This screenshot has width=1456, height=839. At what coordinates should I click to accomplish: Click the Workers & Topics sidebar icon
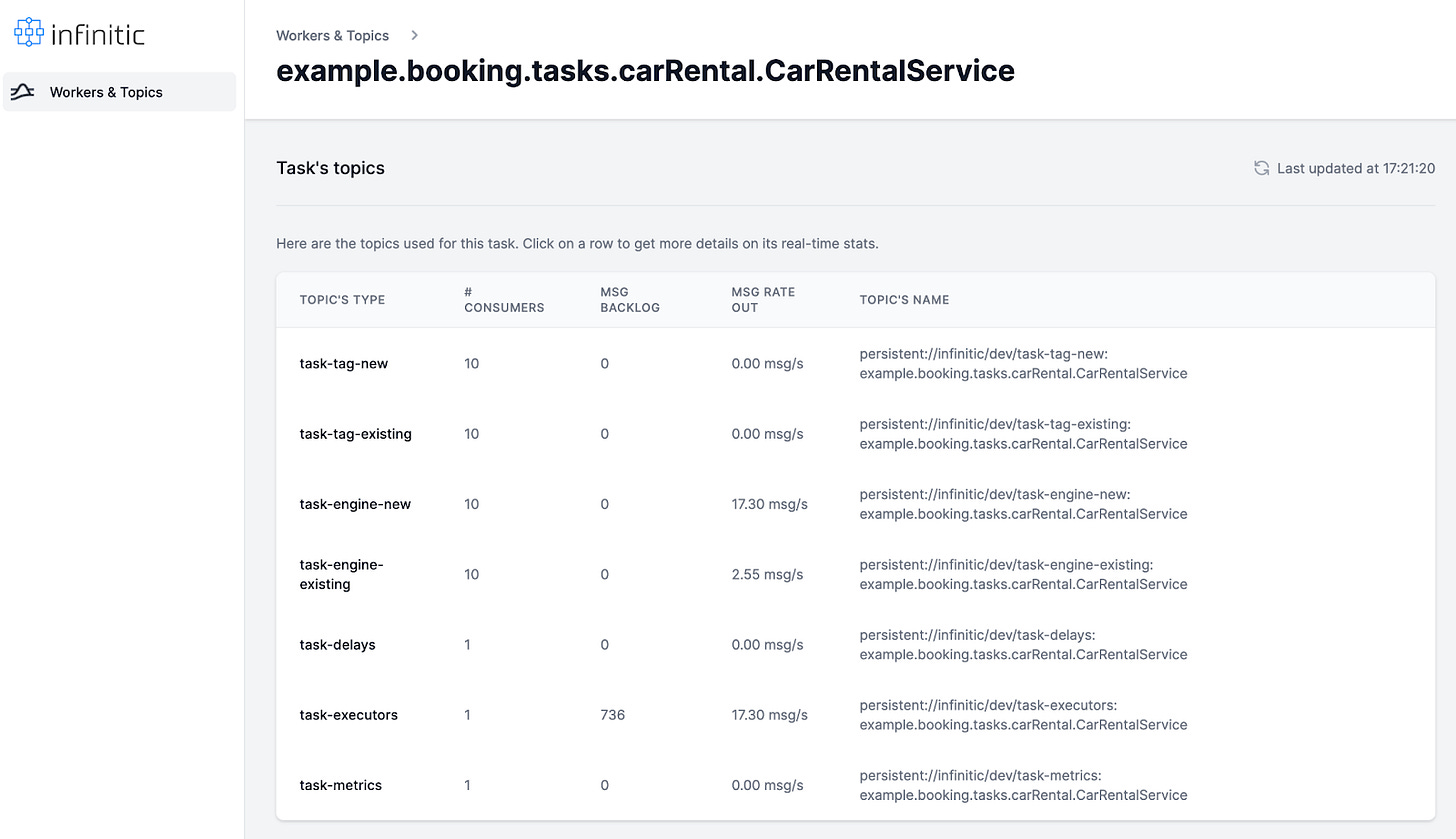pos(23,92)
